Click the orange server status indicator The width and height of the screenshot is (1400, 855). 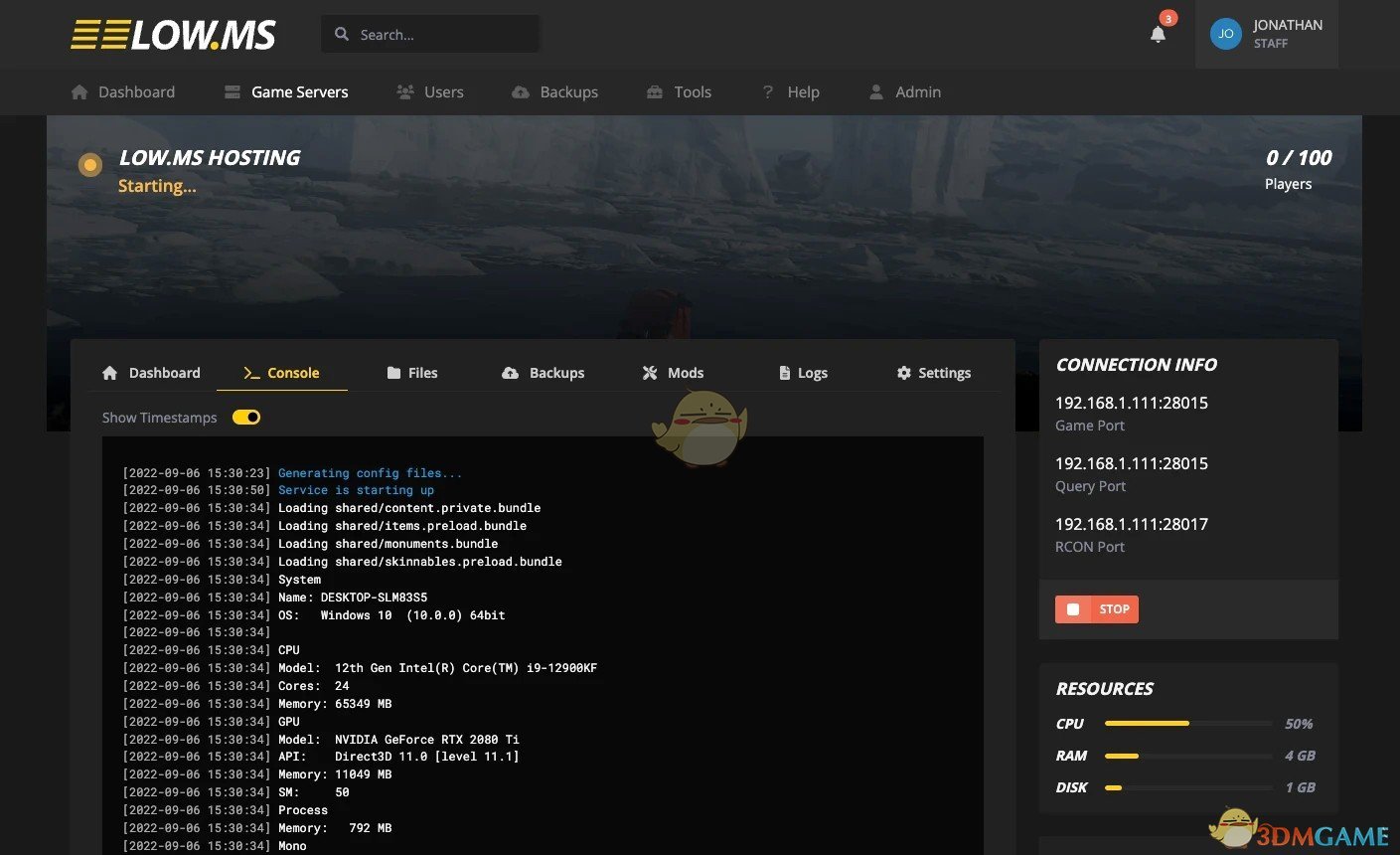[x=90, y=164]
